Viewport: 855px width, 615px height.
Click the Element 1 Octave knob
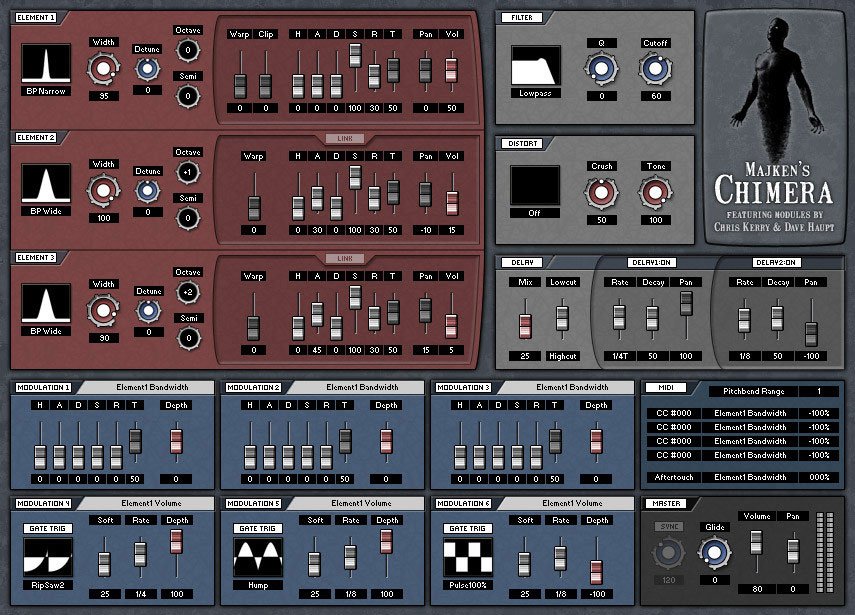188,50
